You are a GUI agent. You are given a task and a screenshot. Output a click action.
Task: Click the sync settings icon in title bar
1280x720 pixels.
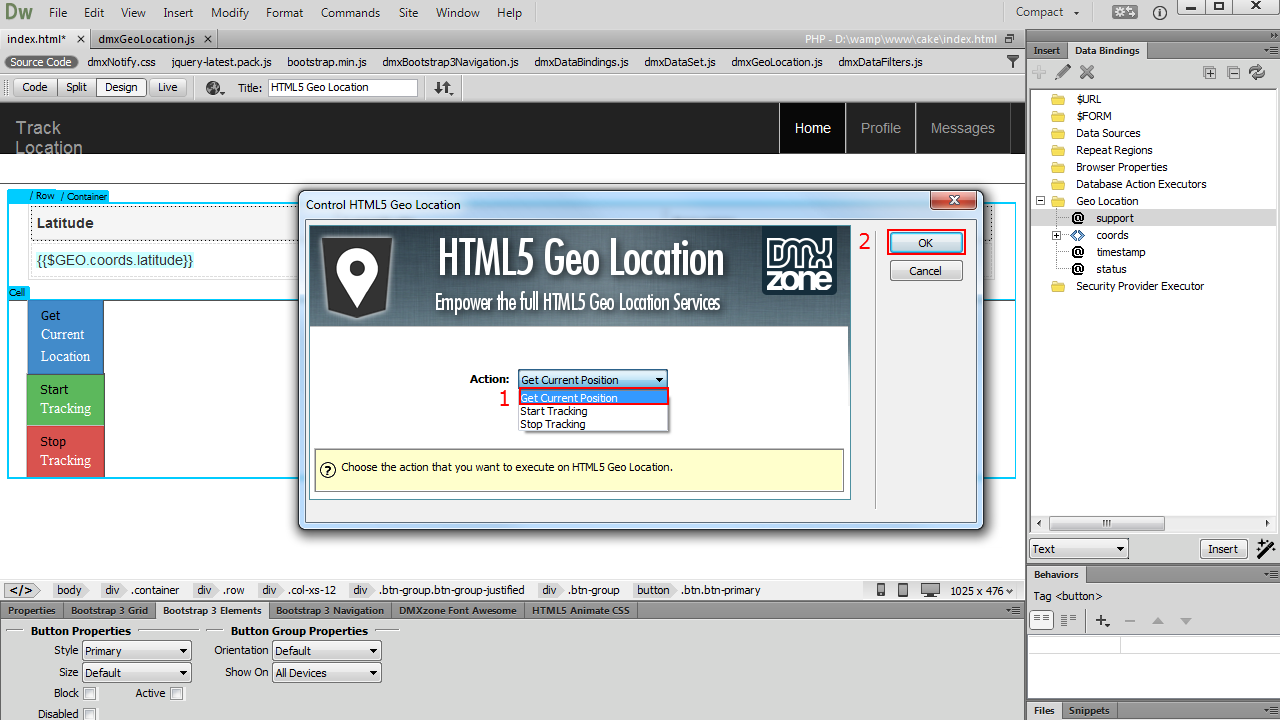(1125, 13)
